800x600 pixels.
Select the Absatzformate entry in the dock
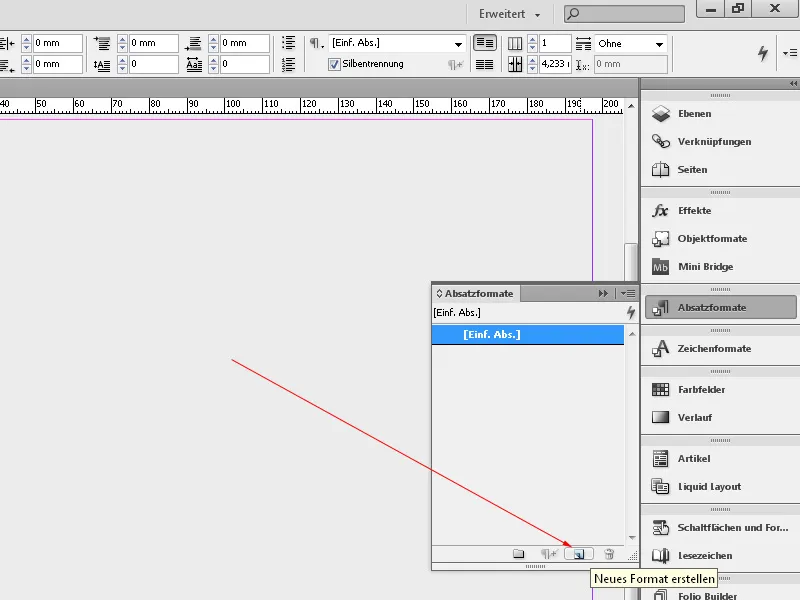720,308
